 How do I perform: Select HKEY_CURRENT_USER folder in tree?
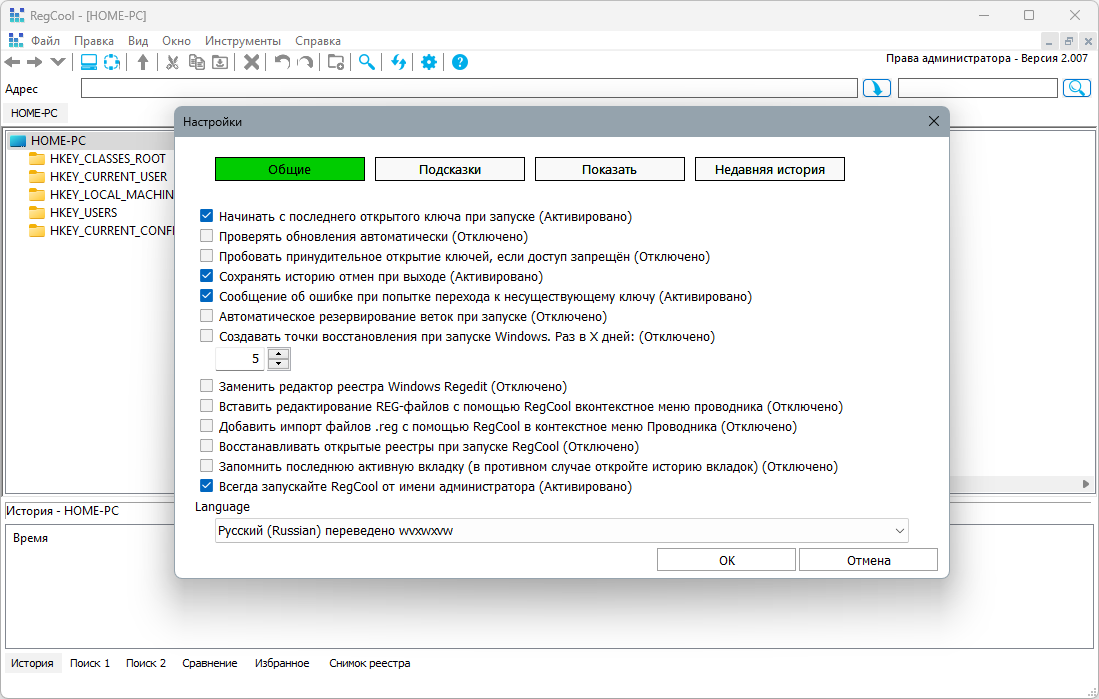click(x=108, y=177)
